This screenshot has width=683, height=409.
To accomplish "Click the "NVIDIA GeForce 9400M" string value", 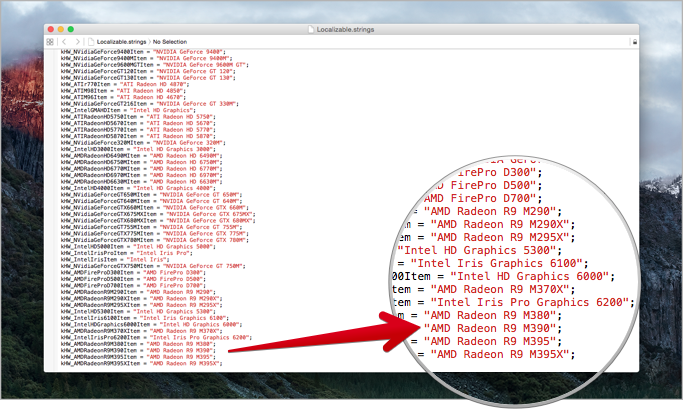I will (x=192, y=58).
